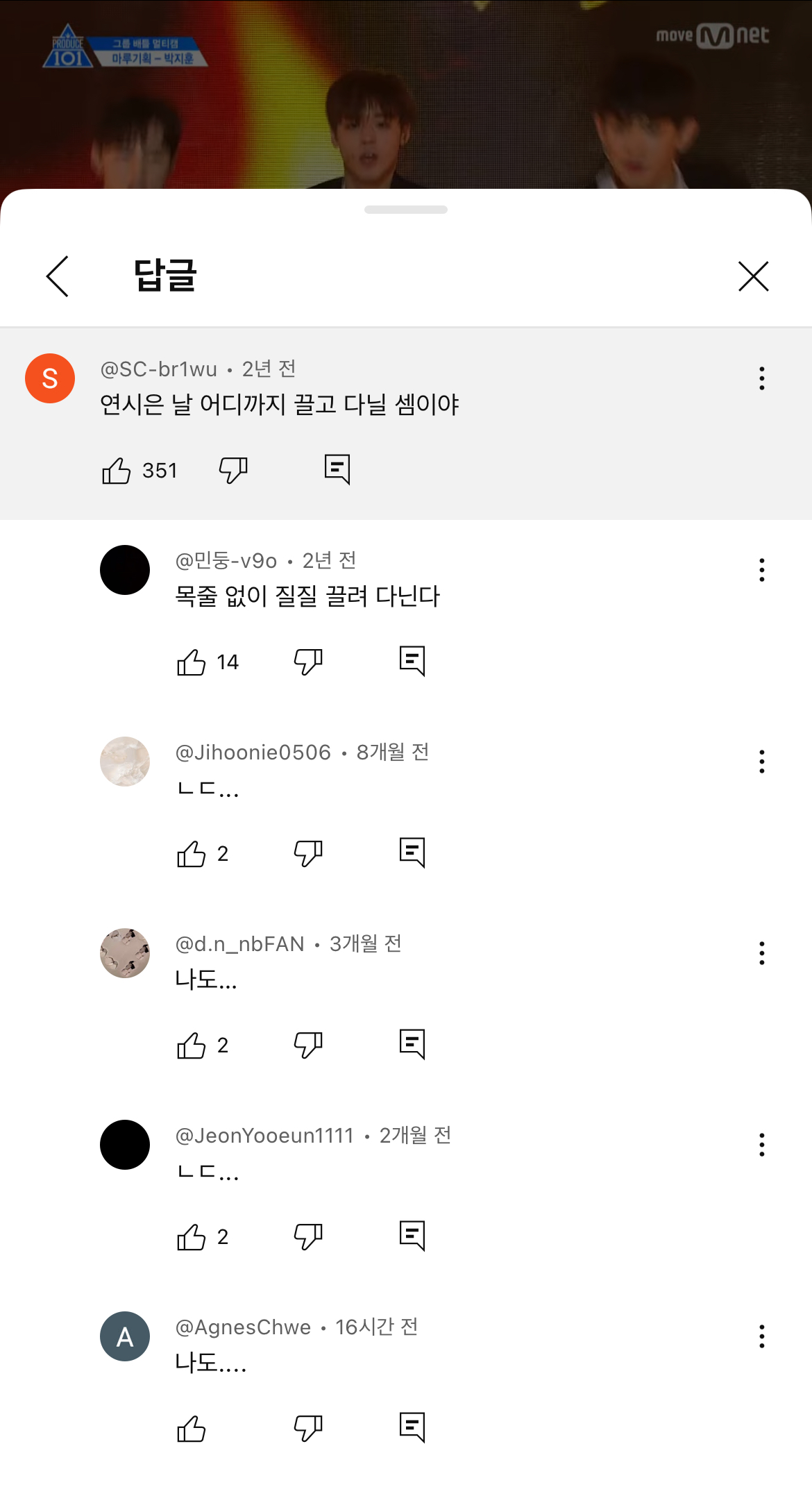This screenshot has height=1487, width=812.
Task: Tap reply icon under @Jihoonie0506 comment
Action: pos(412,852)
